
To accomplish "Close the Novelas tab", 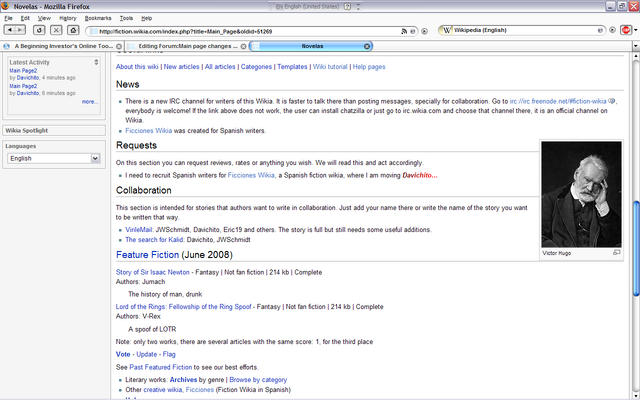I will coord(367,47).
